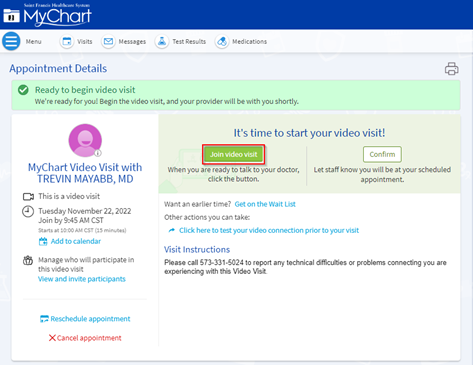Image resolution: width=473 pixels, height=365 pixels.
Task: Click the Appointment Details heading
Action: click(58, 69)
